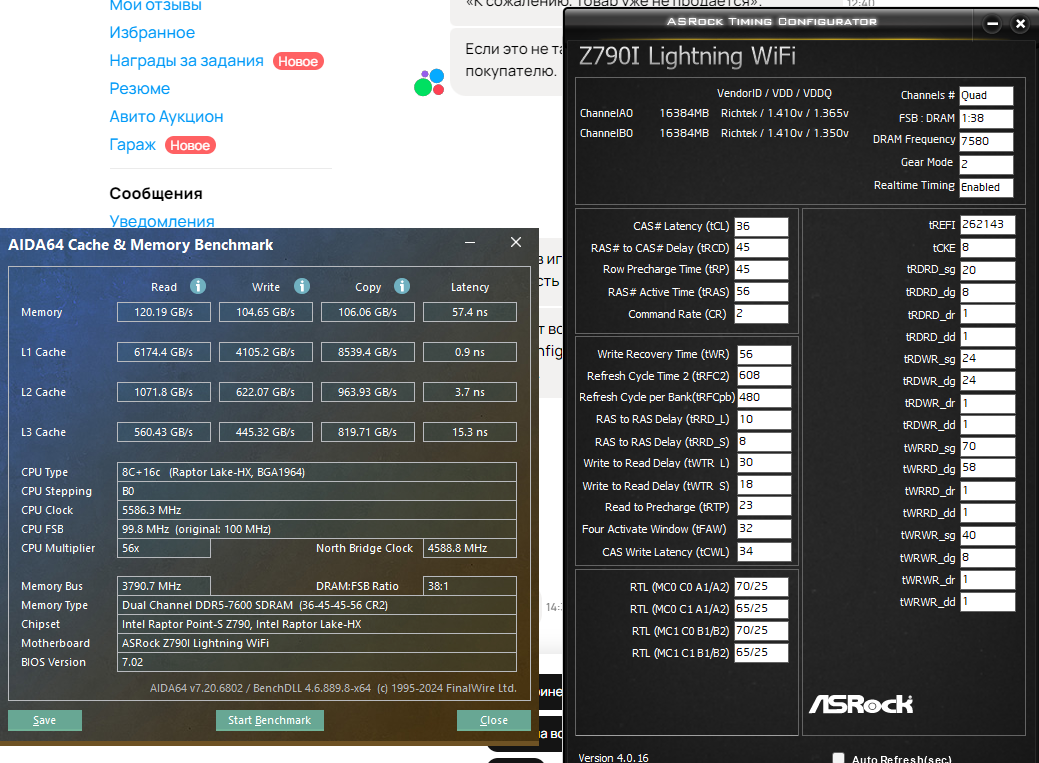Click the ASRock logo in Timing Configurator
This screenshot has height=763, width=1039.
[x=861, y=703]
